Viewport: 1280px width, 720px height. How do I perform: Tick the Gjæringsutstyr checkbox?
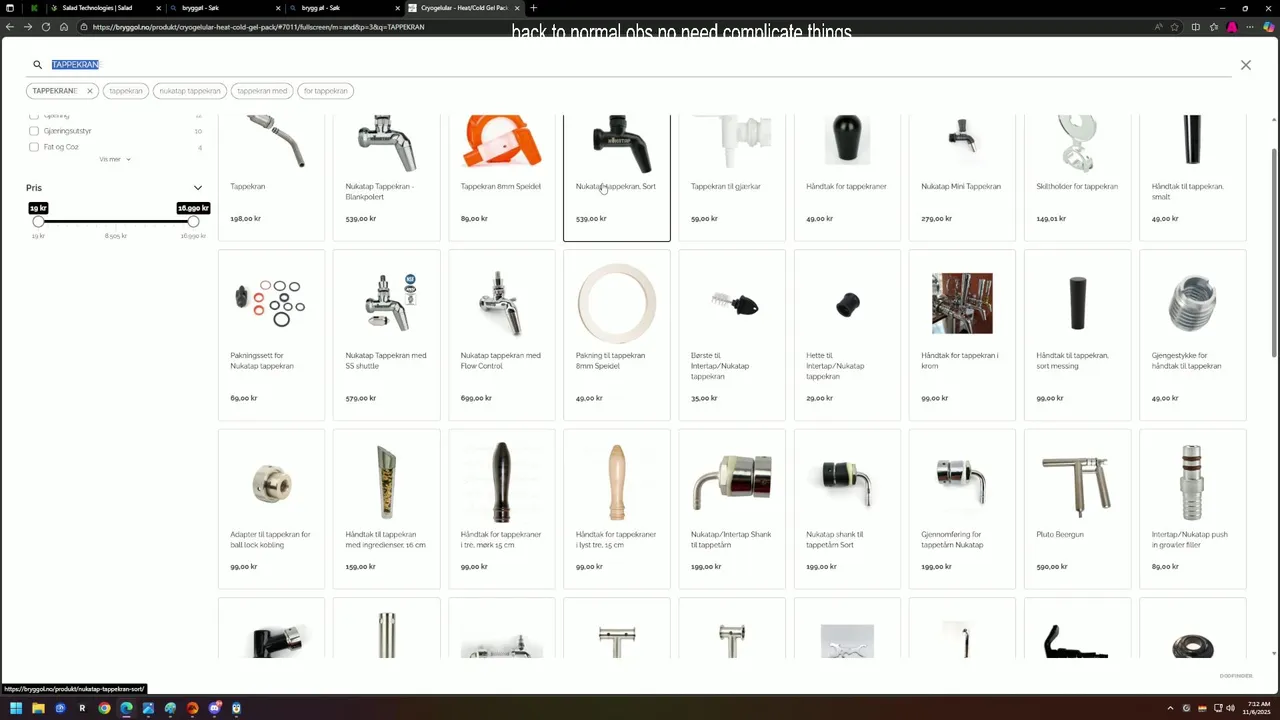click(x=34, y=131)
